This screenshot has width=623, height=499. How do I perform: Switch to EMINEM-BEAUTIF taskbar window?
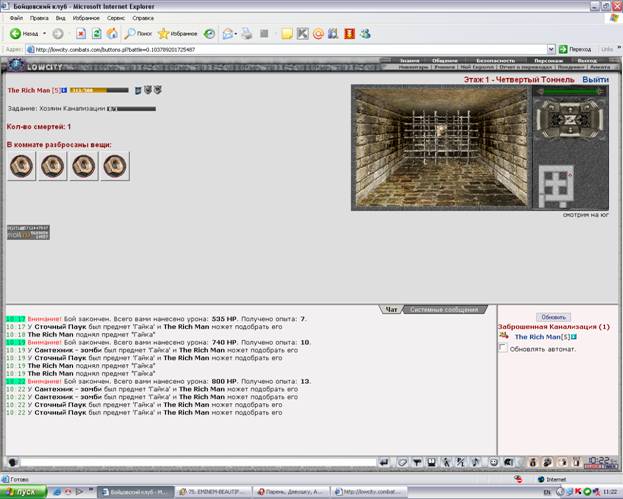[214, 492]
